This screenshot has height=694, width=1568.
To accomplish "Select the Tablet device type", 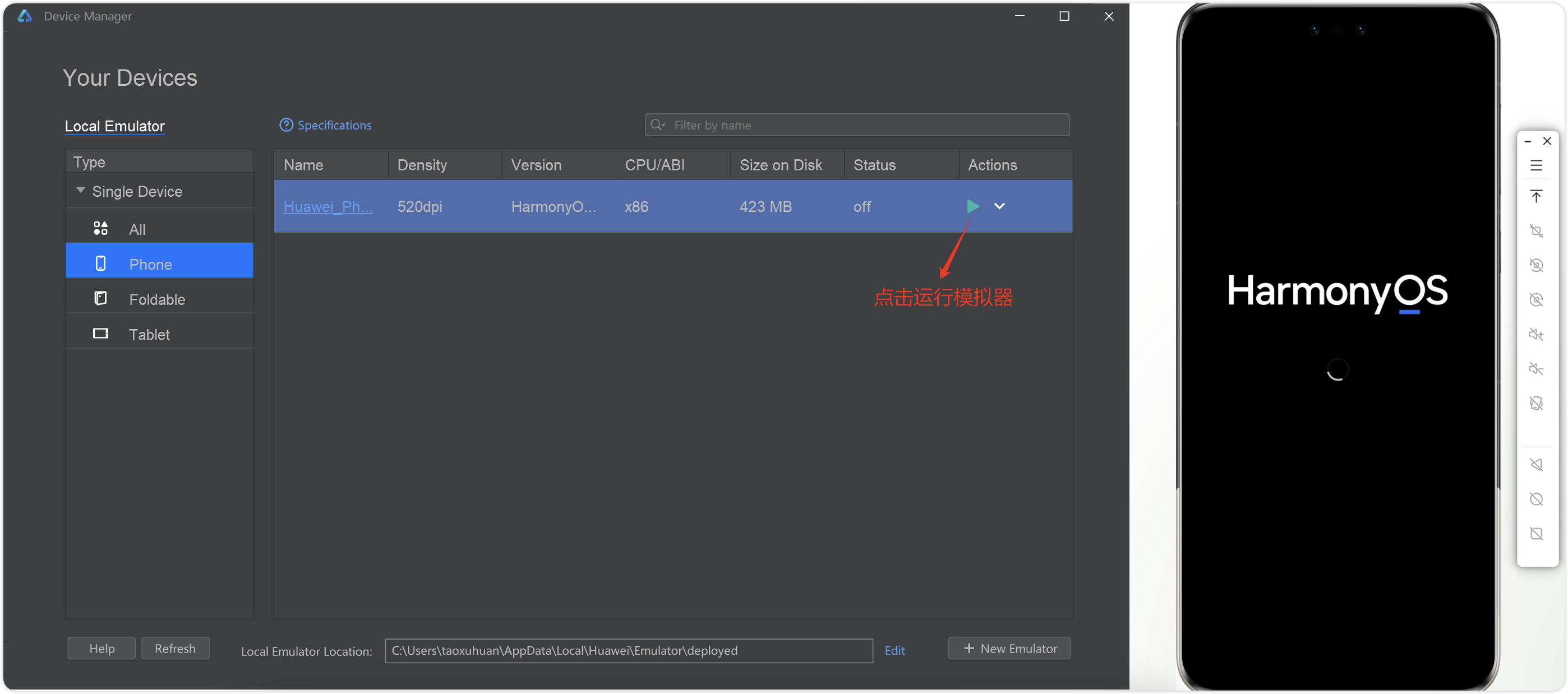I will coord(159,334).
